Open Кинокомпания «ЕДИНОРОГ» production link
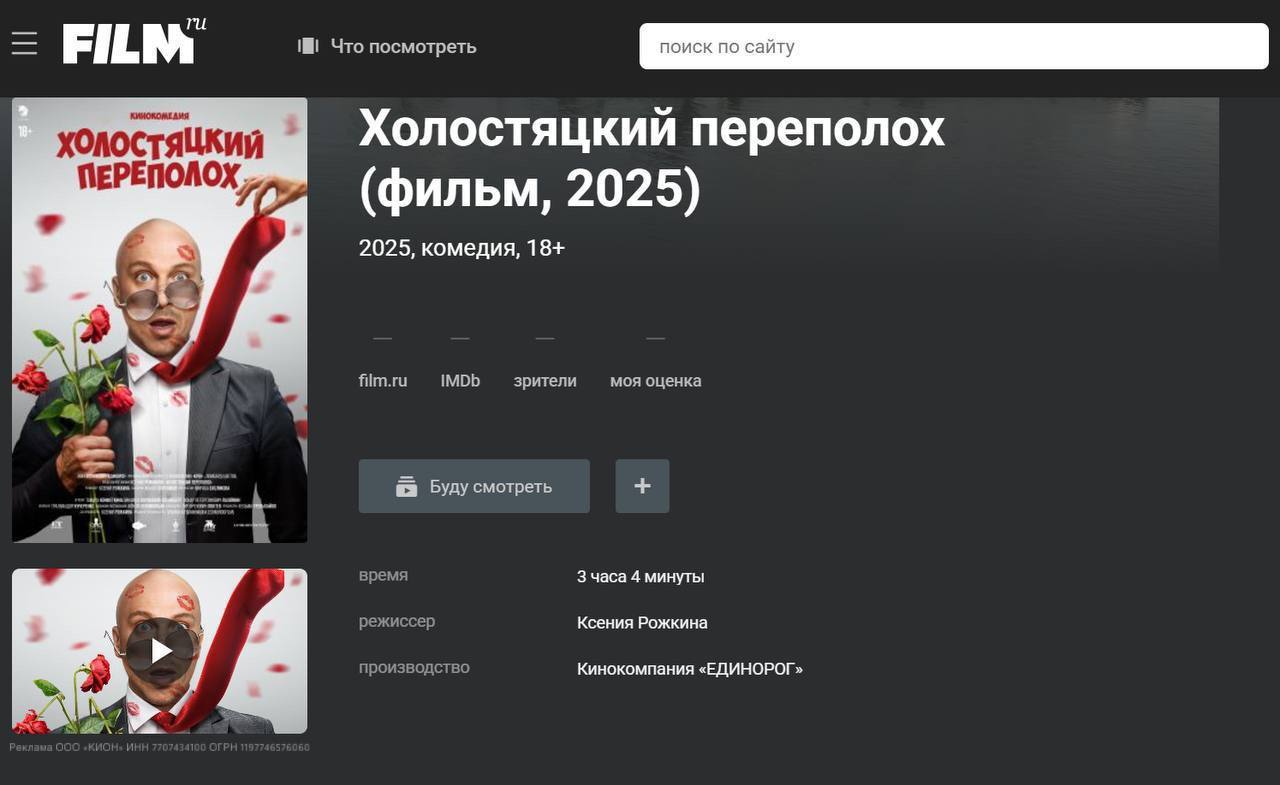The image size is (1280, 785). pos(690,669)
